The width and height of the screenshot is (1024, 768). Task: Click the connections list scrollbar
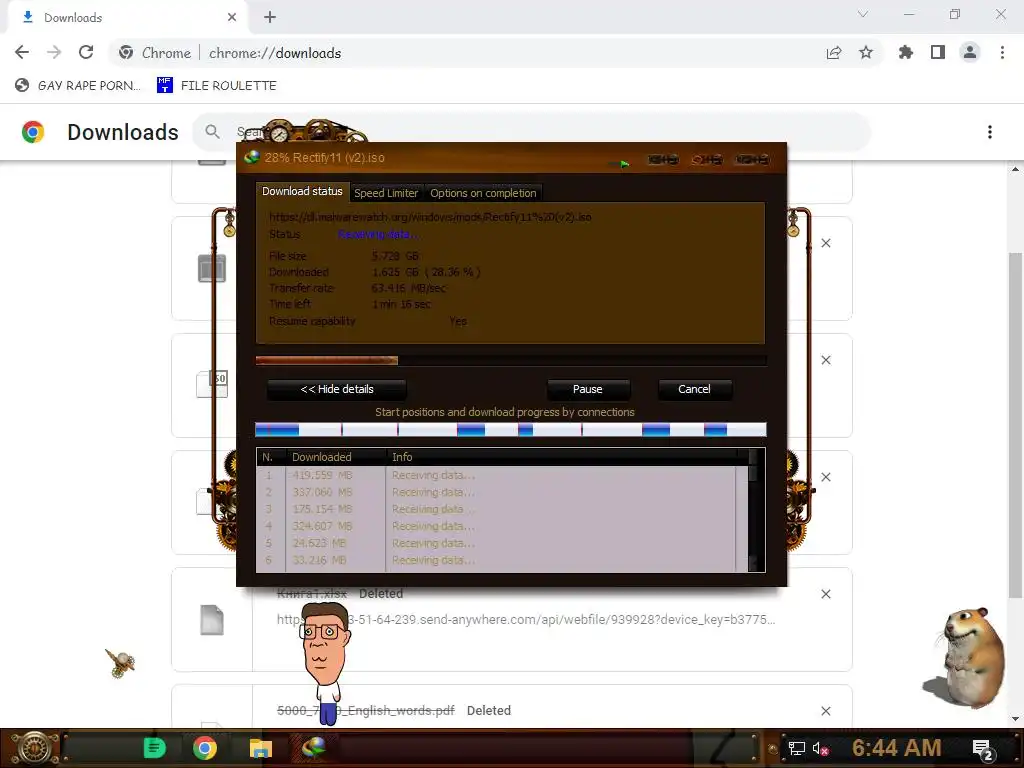tap(753, 511)
